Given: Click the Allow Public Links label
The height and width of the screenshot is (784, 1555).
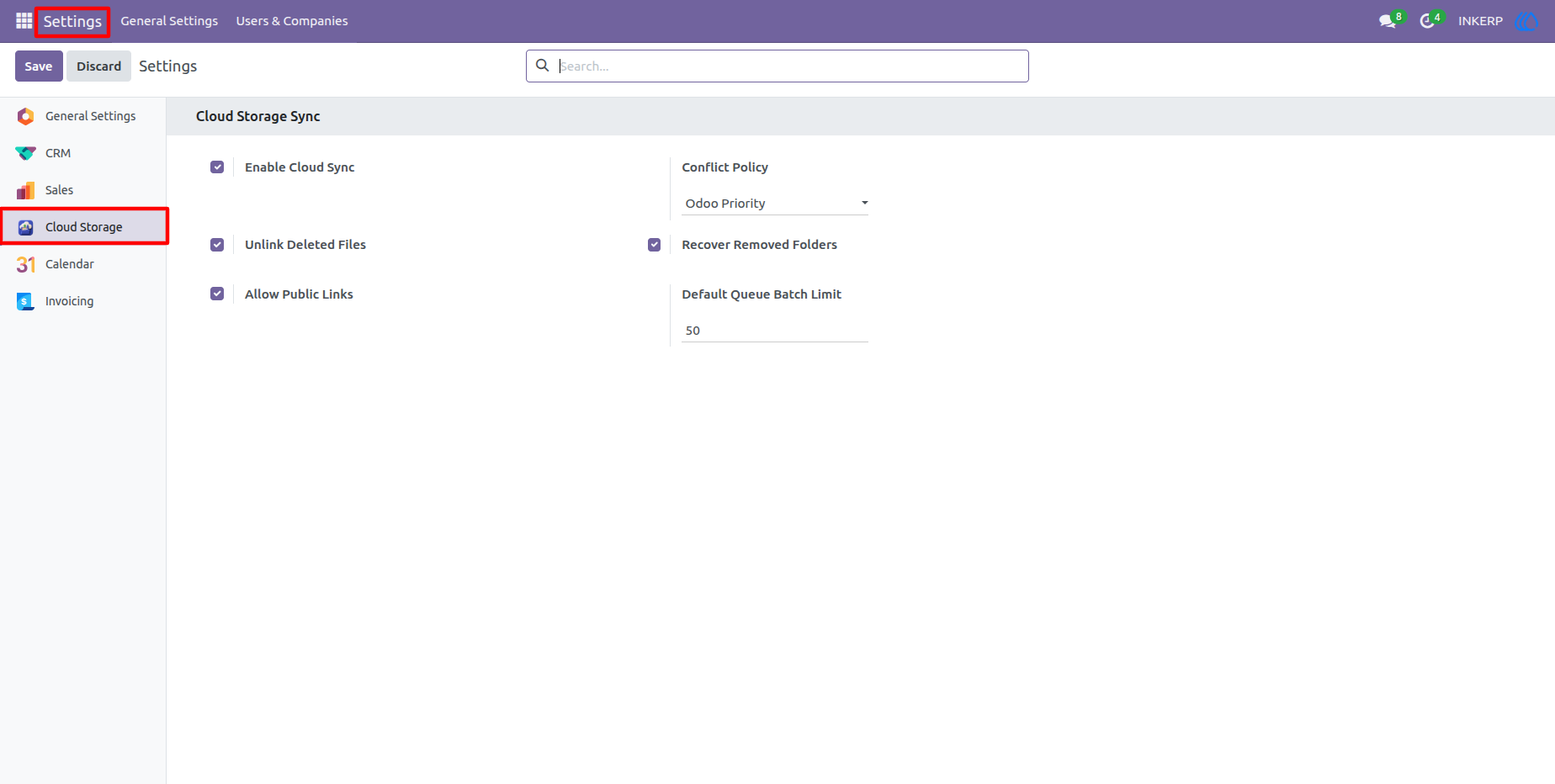Looking at the screenshot, I should pos(299,294).
